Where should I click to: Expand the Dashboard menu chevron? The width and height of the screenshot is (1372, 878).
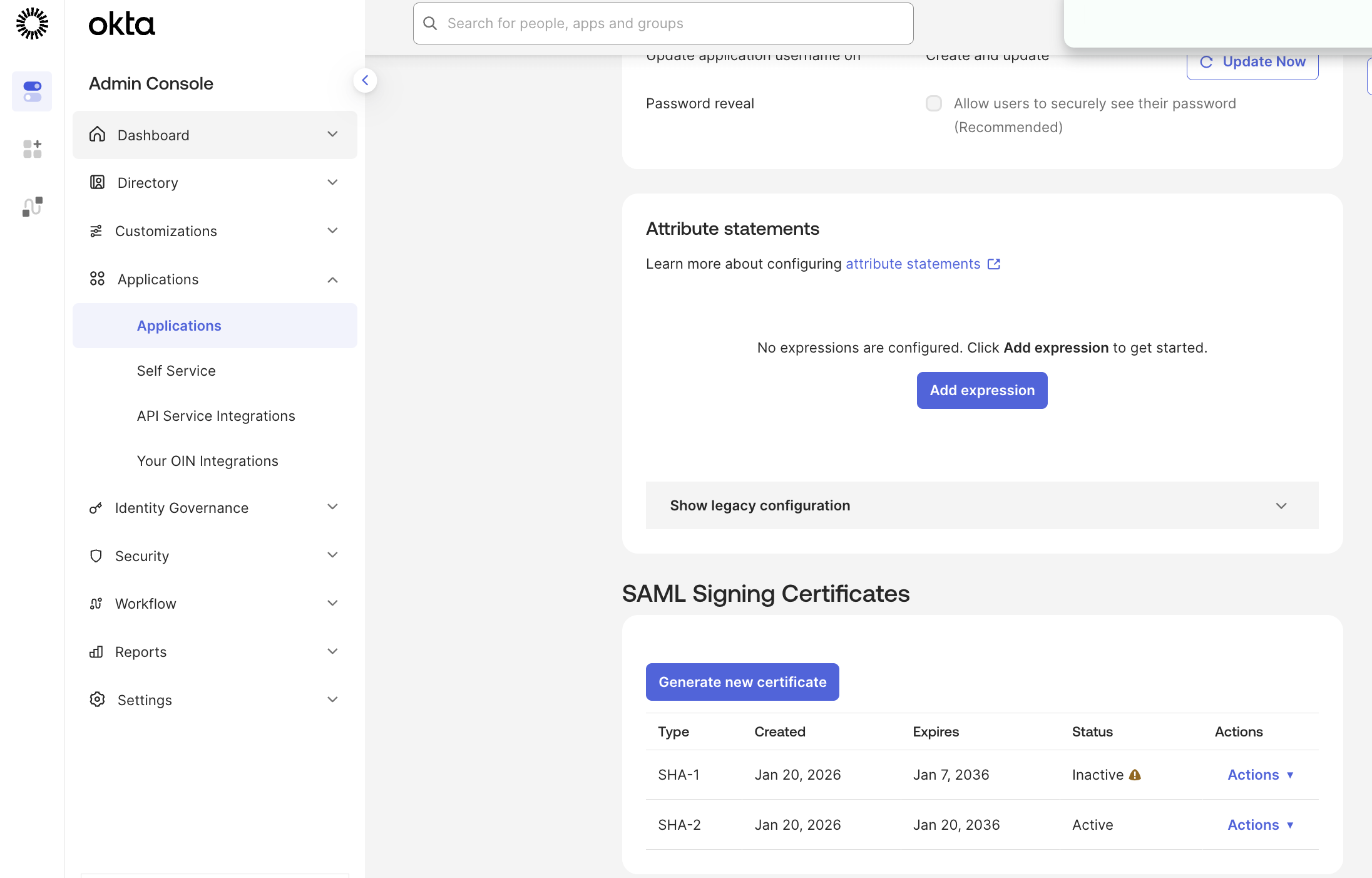332,134
